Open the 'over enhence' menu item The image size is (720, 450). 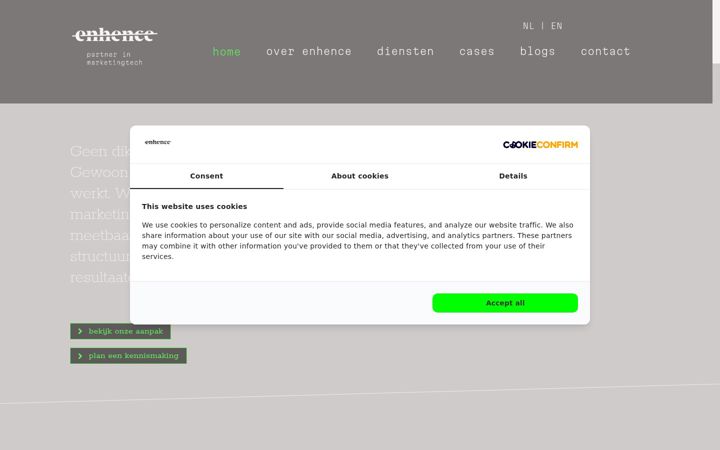click(309, 51)
